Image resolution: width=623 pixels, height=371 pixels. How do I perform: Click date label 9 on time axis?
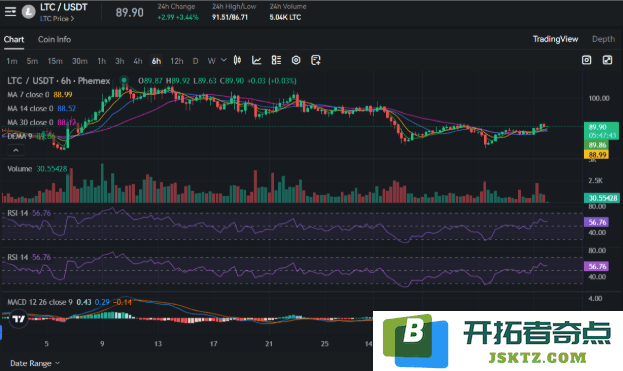pos(102,344)
